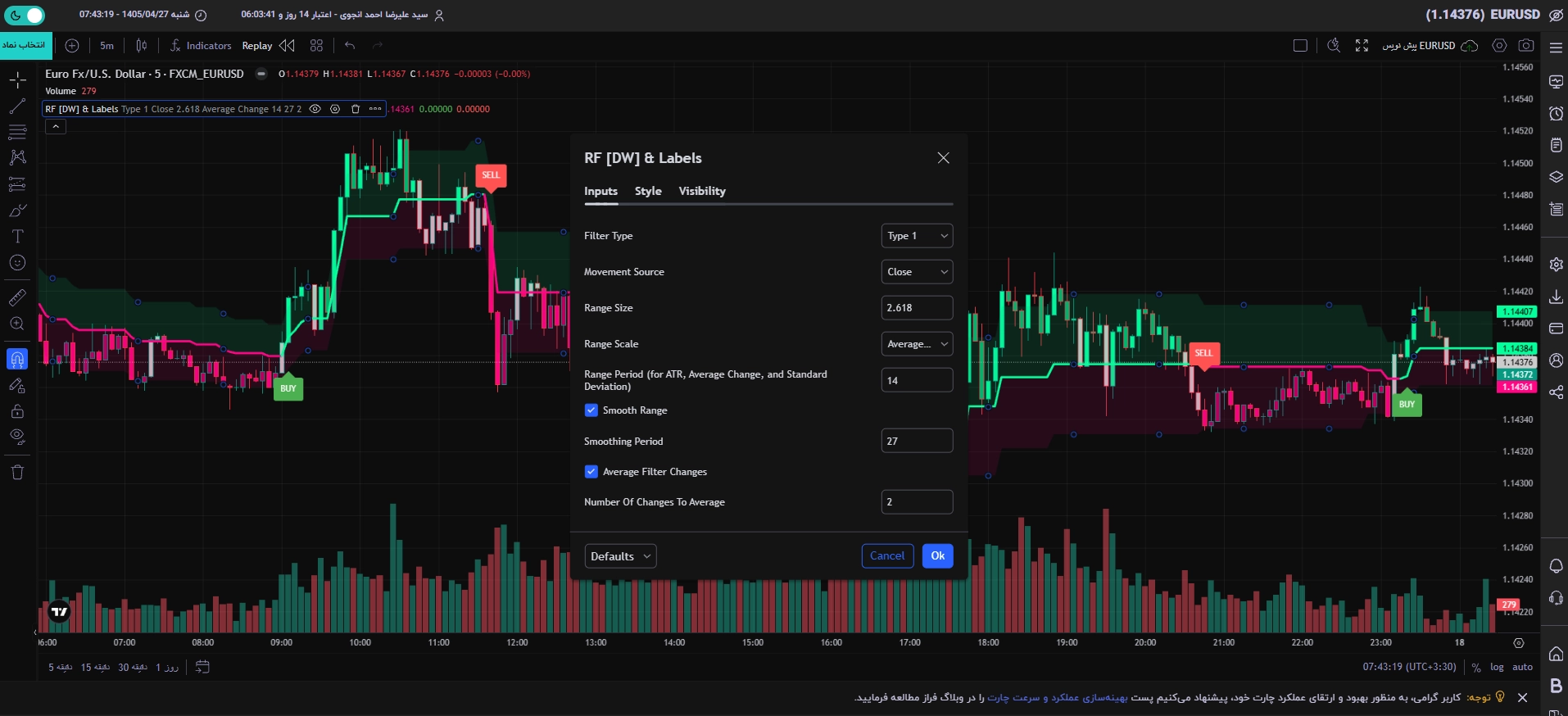Viewport: 1568px width, 716px height.
Task: Toggle lock all drawings
Action: point(17,411)
